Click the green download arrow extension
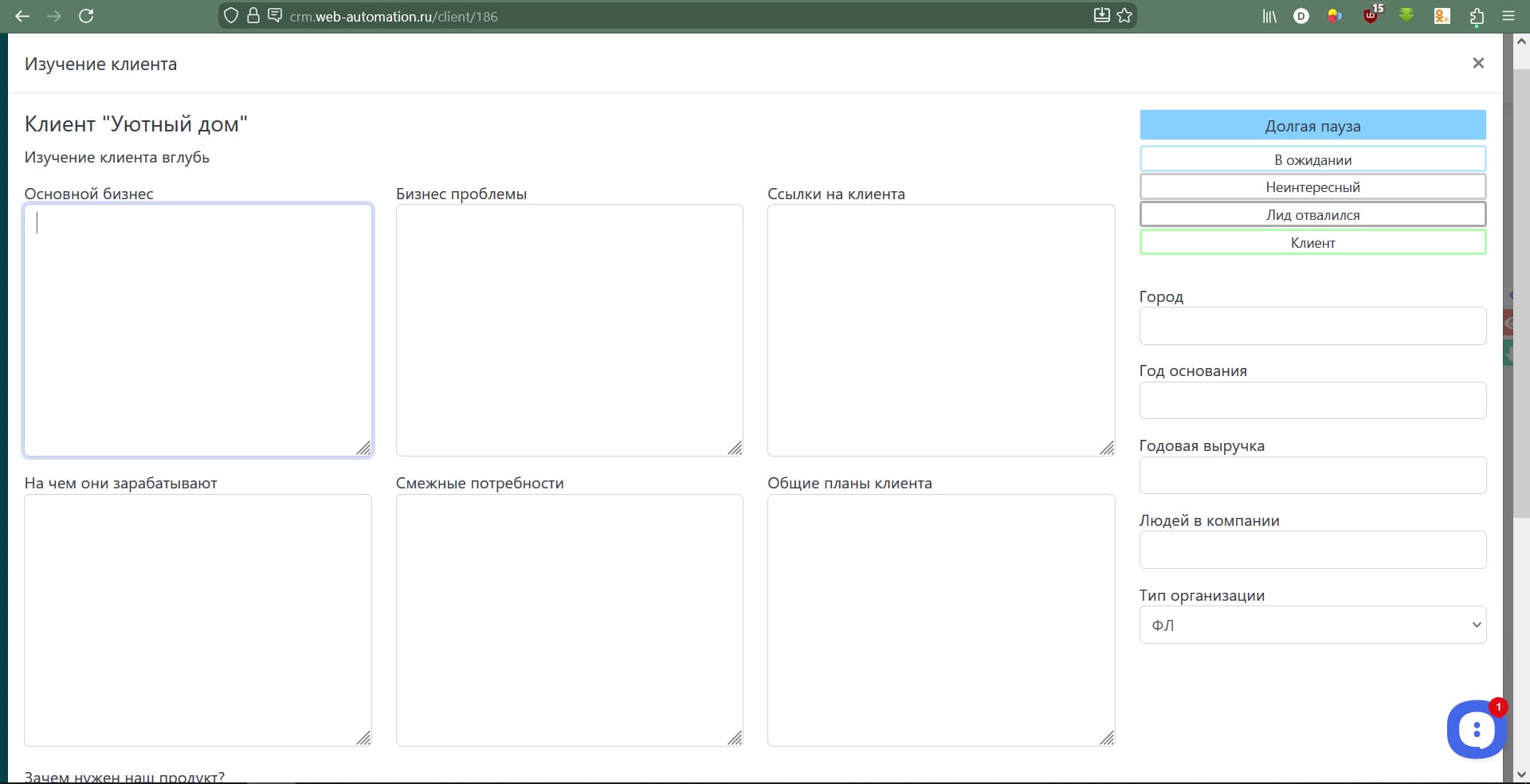 (1406, 16)
